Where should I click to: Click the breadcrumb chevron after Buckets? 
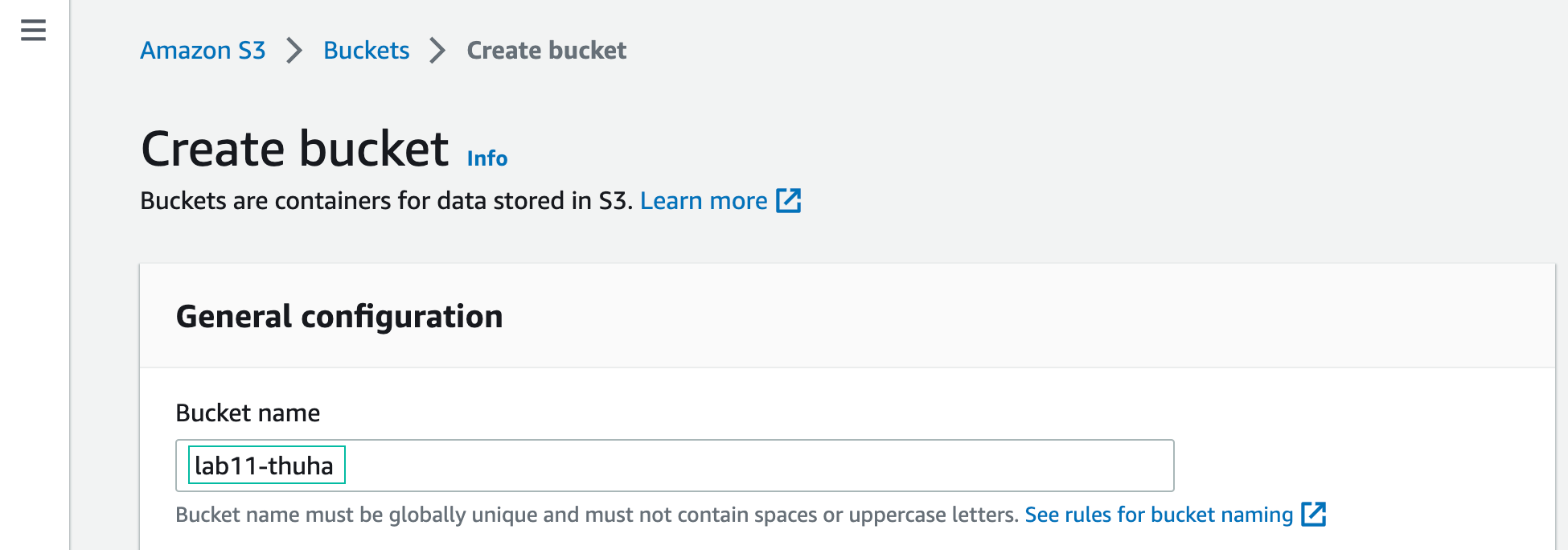pos(436,50)
